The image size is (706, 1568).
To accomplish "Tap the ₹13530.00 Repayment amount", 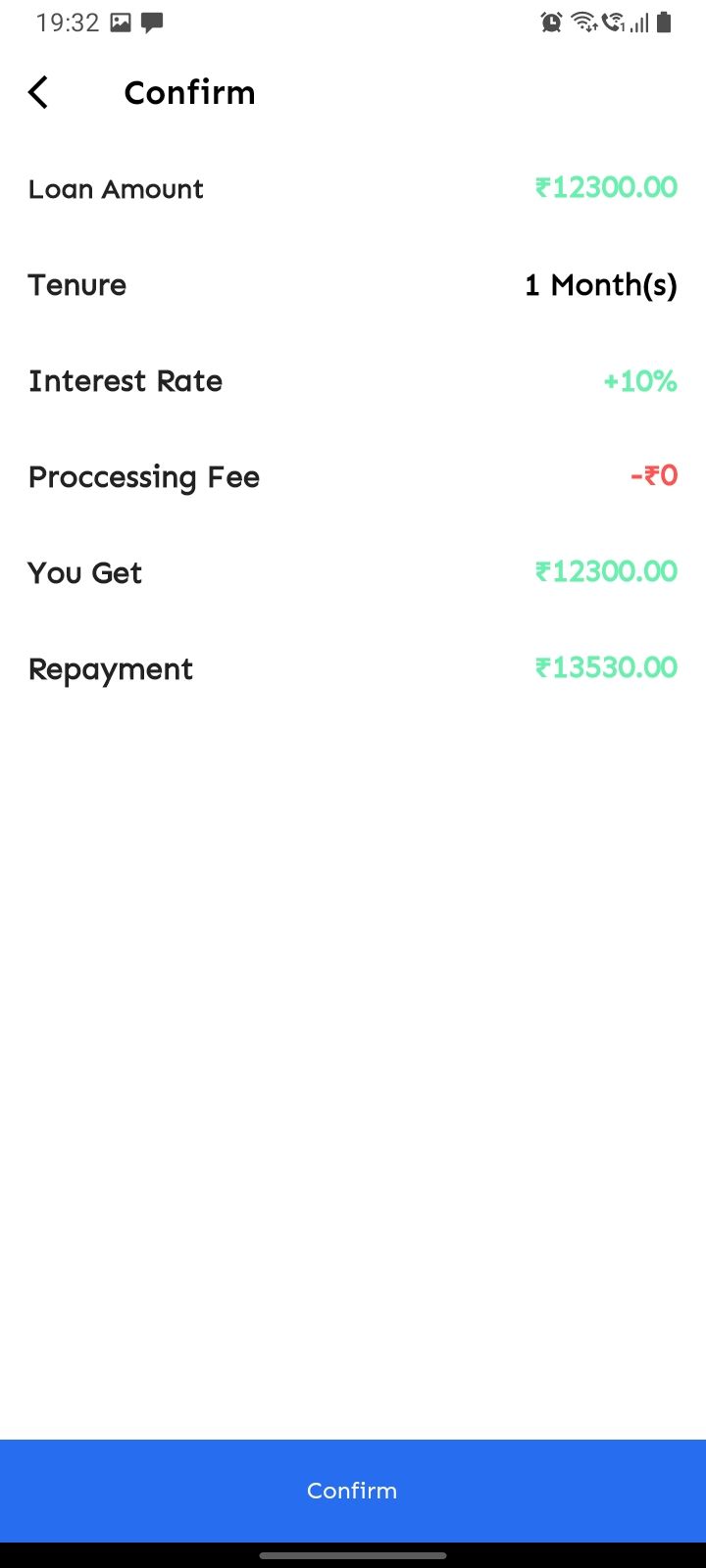I will (606, 667).
